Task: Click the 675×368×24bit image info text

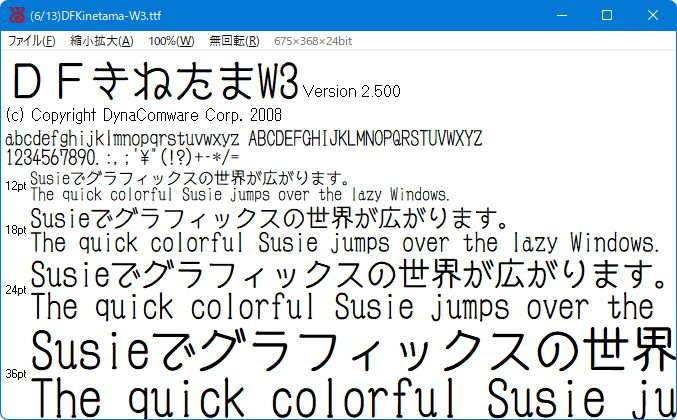Action: point(313,41)
